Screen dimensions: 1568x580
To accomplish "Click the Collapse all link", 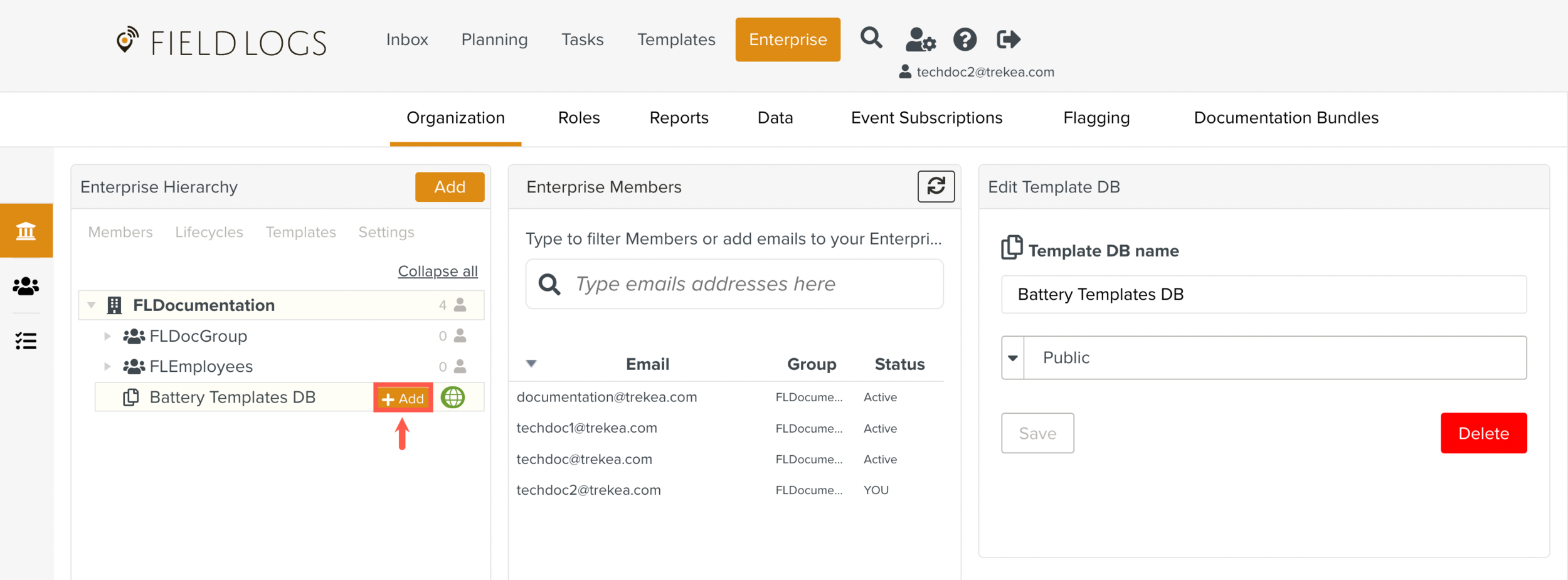I will tap(437, 272).
